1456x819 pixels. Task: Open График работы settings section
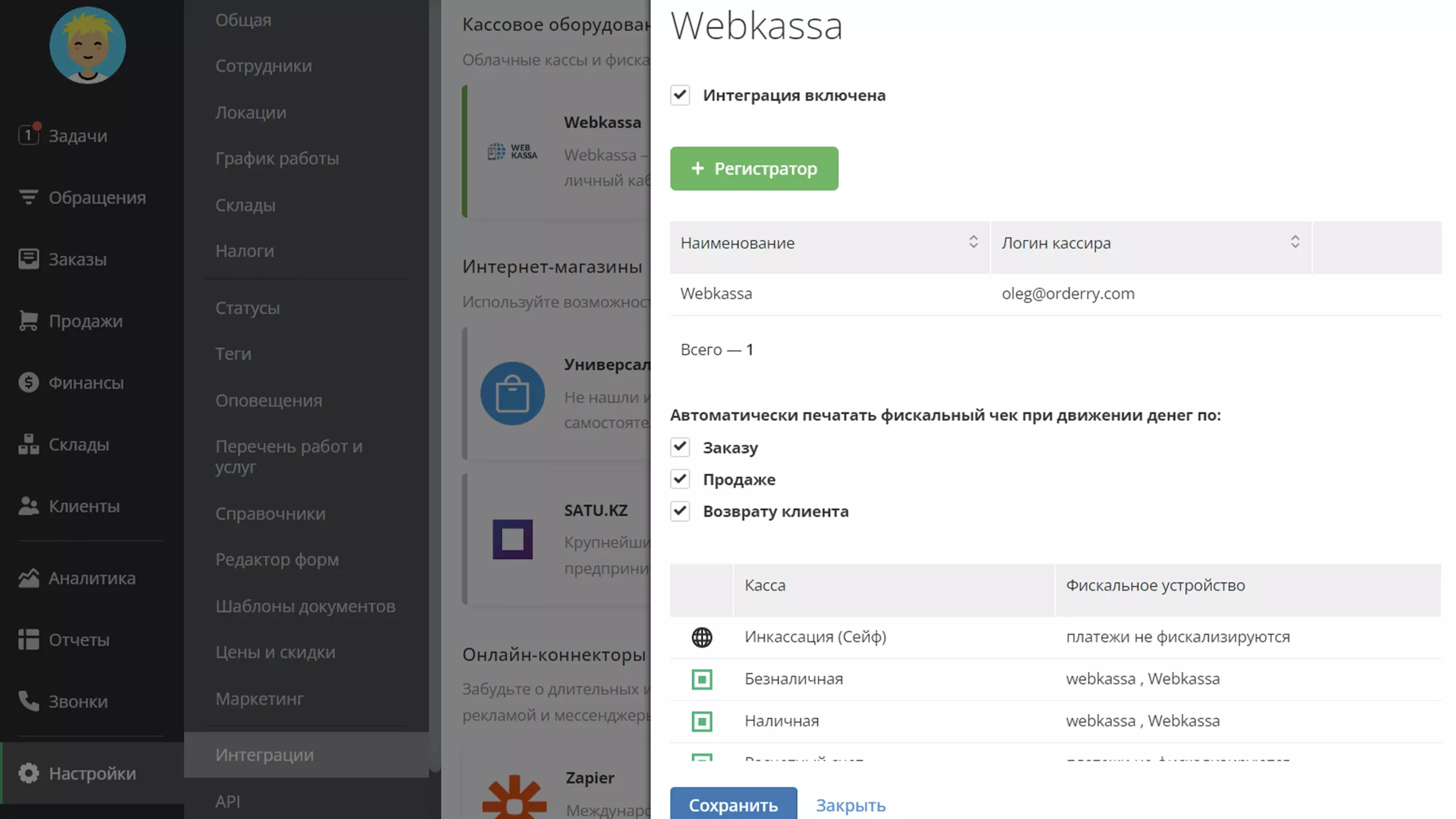coord(277,159)
